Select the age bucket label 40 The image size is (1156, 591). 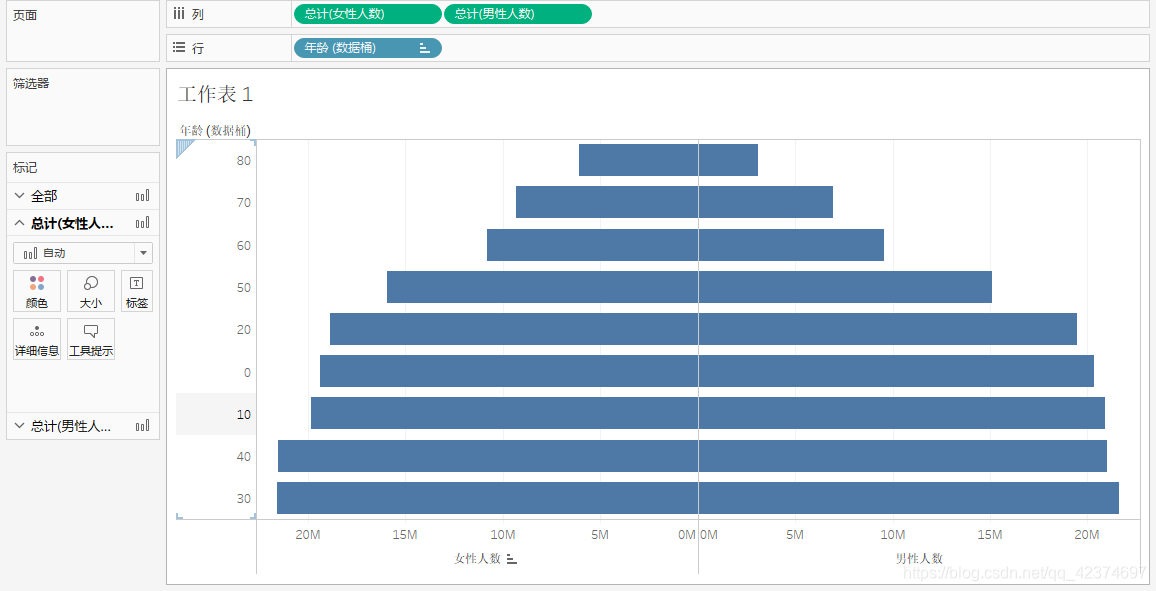pos(243,456)
